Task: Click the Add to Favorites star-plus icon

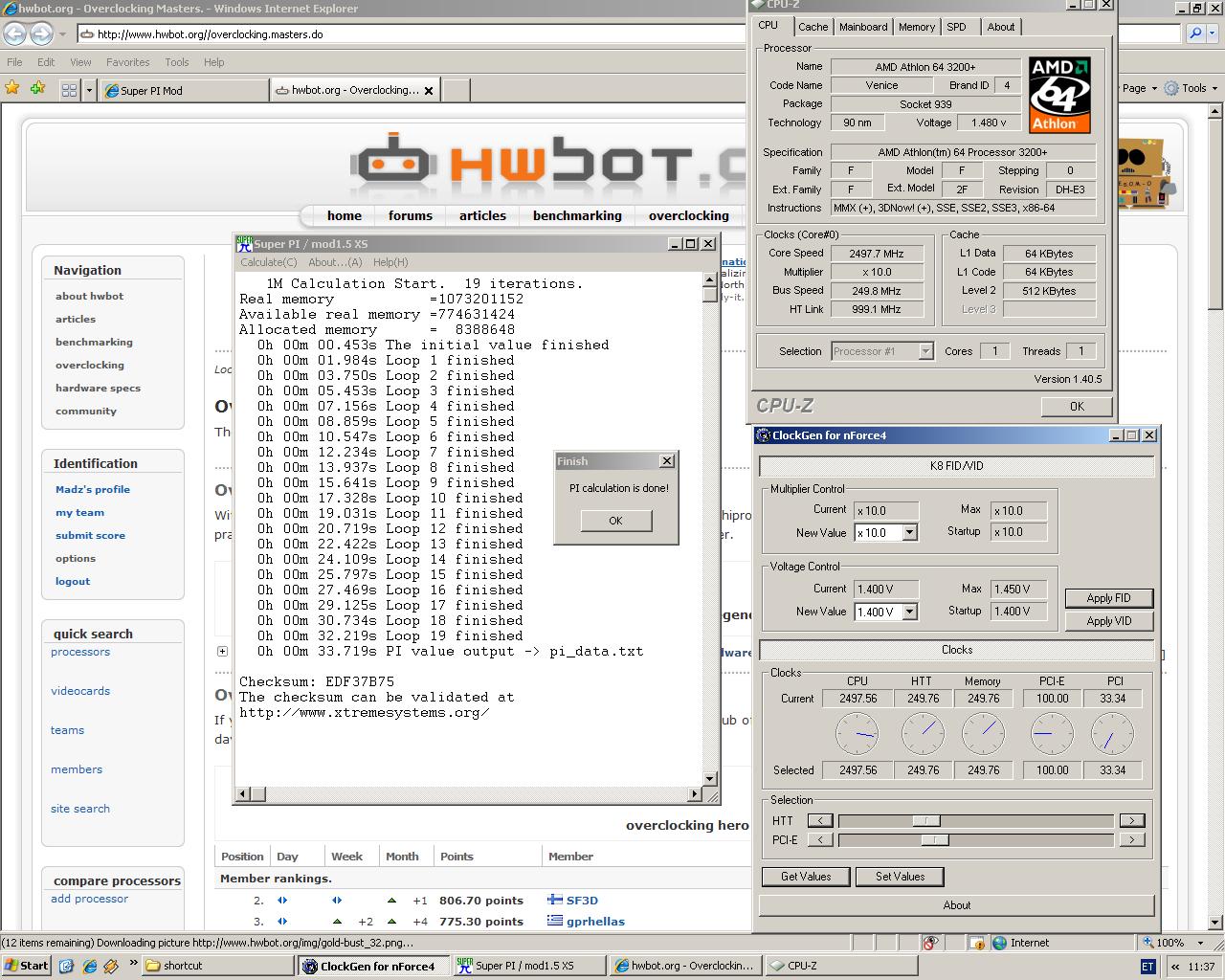Action: click(x=37, y=89)
